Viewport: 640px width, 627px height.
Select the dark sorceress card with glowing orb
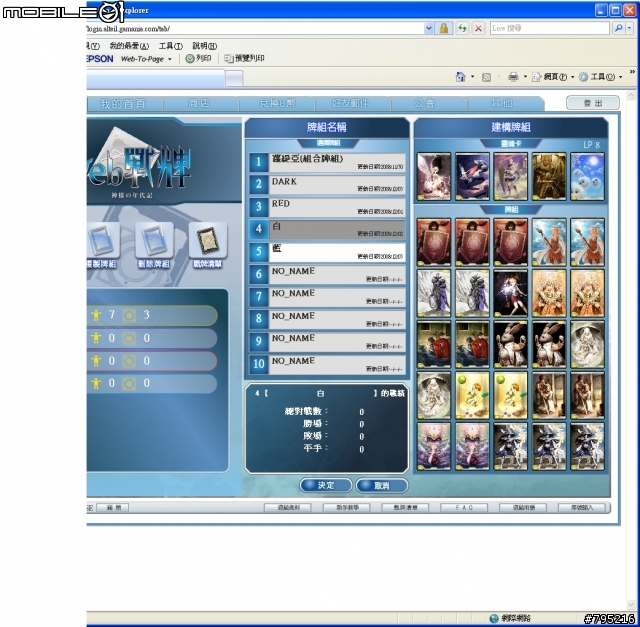pyautogui.click(x=510, y=293)
